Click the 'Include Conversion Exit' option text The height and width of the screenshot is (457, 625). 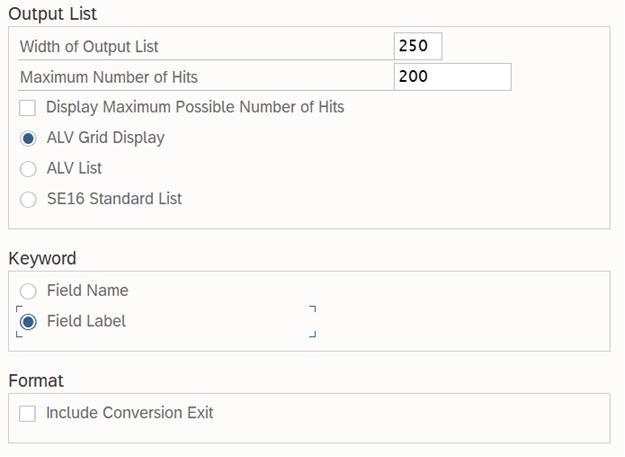pos(129,413)
